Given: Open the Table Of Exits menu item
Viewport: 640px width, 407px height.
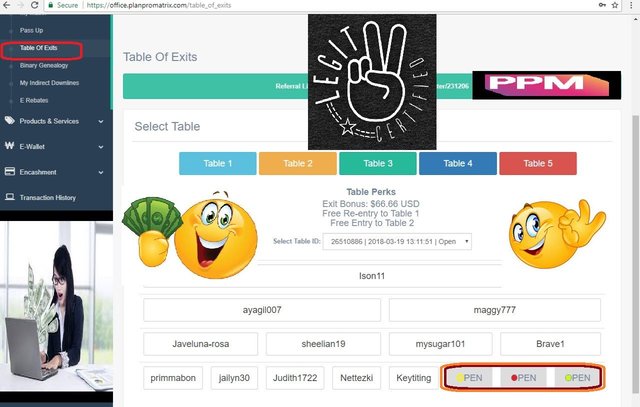Looking at the screenshot, I should click(39, 48).
